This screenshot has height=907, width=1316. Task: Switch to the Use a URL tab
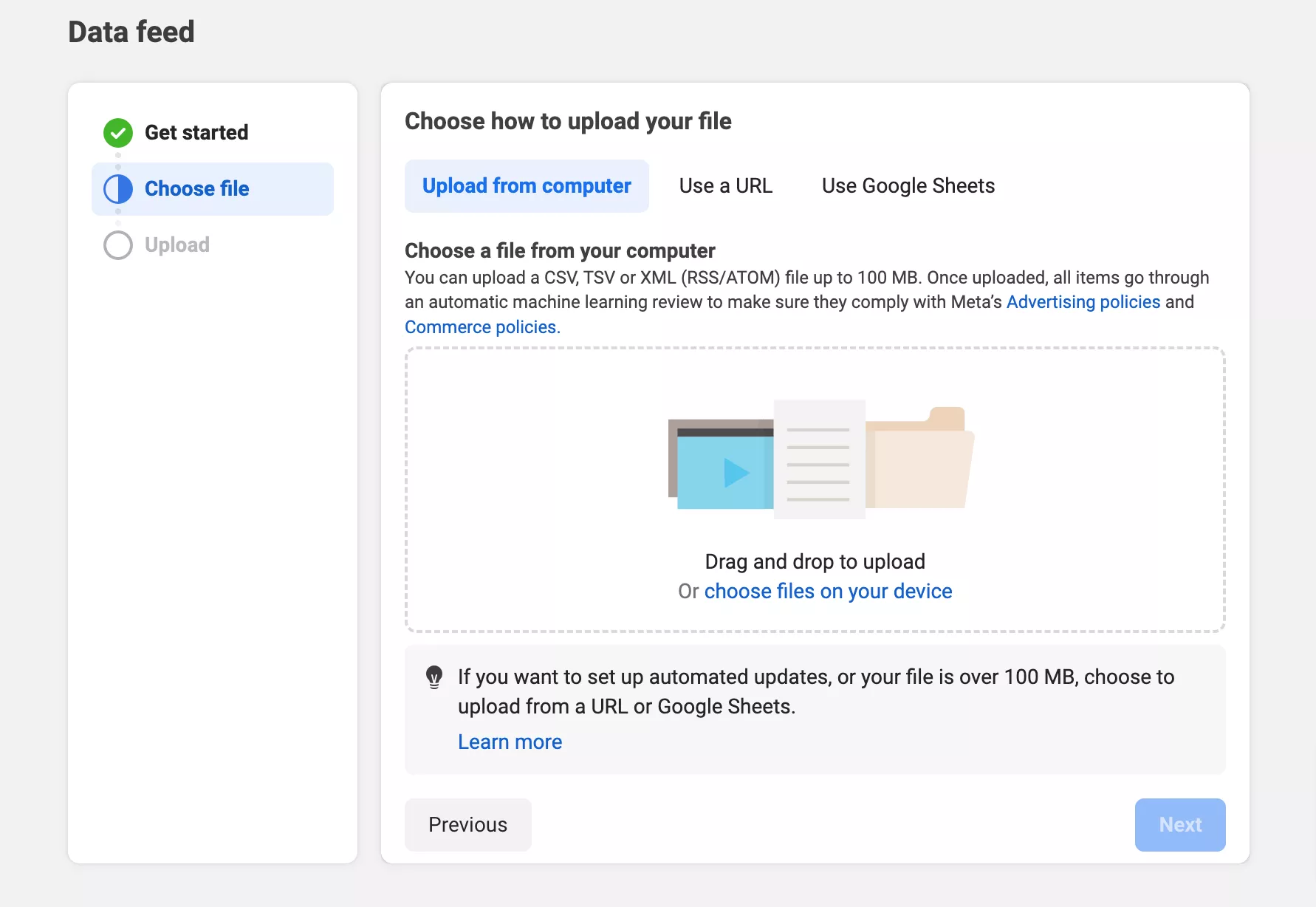tap(726, 186)
